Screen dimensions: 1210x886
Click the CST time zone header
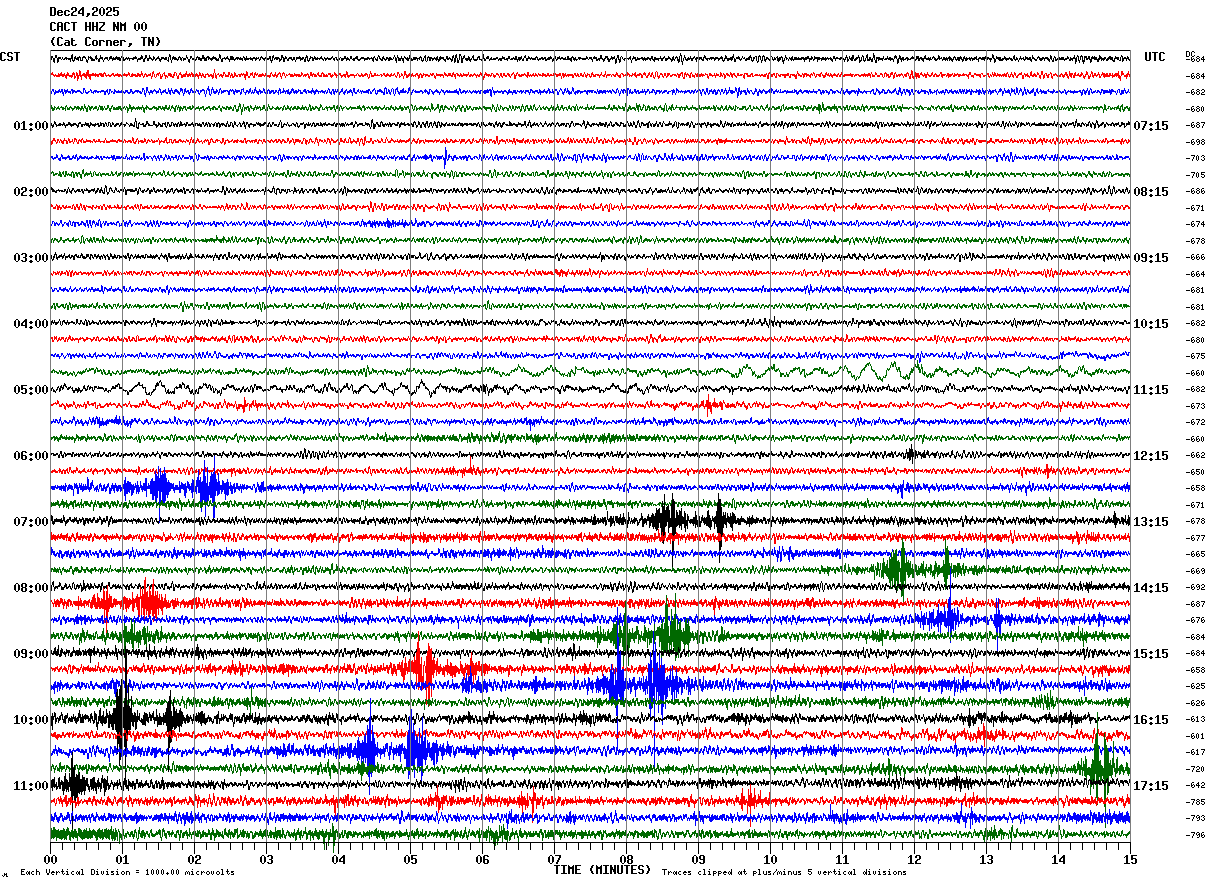[10, 57]
